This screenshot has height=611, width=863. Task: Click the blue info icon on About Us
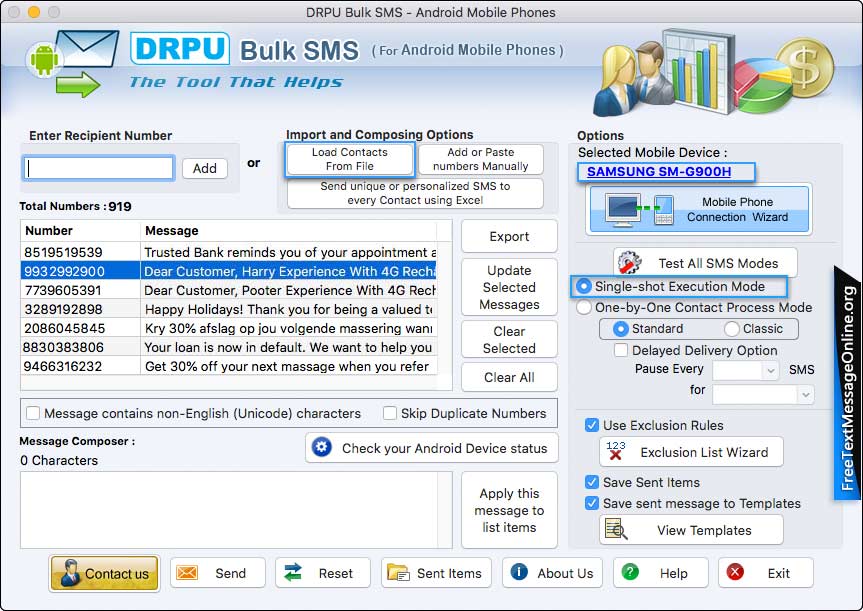click(x=519, y=572)
